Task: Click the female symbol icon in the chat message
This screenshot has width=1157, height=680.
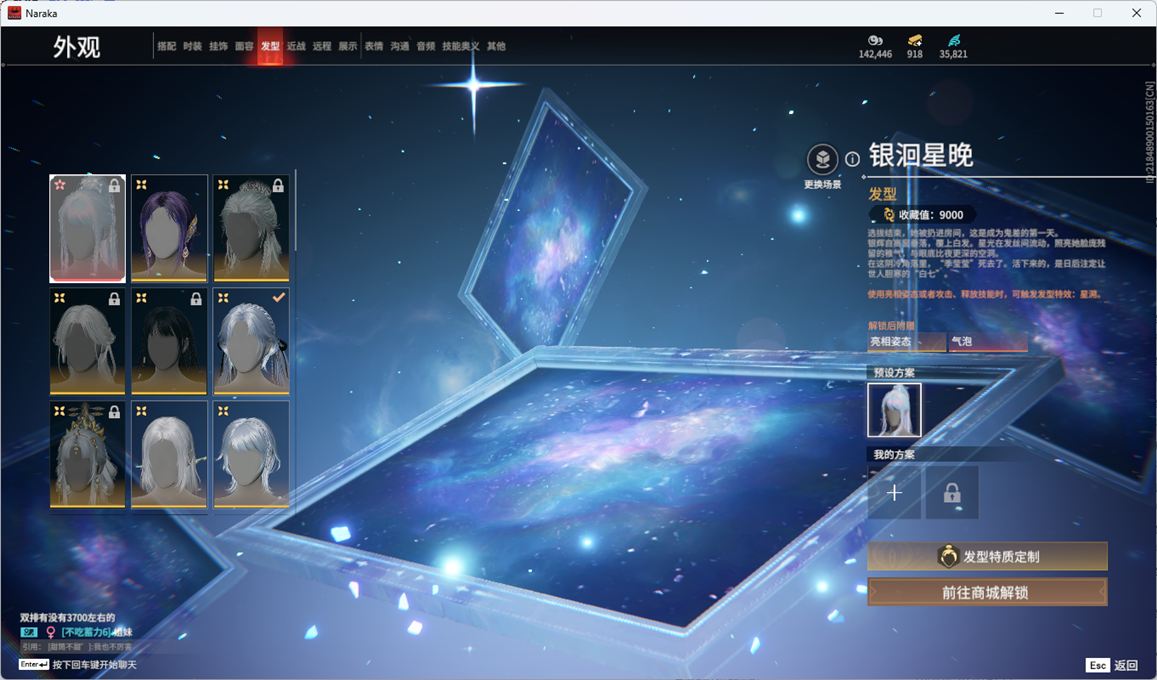Action: [51, 632]
